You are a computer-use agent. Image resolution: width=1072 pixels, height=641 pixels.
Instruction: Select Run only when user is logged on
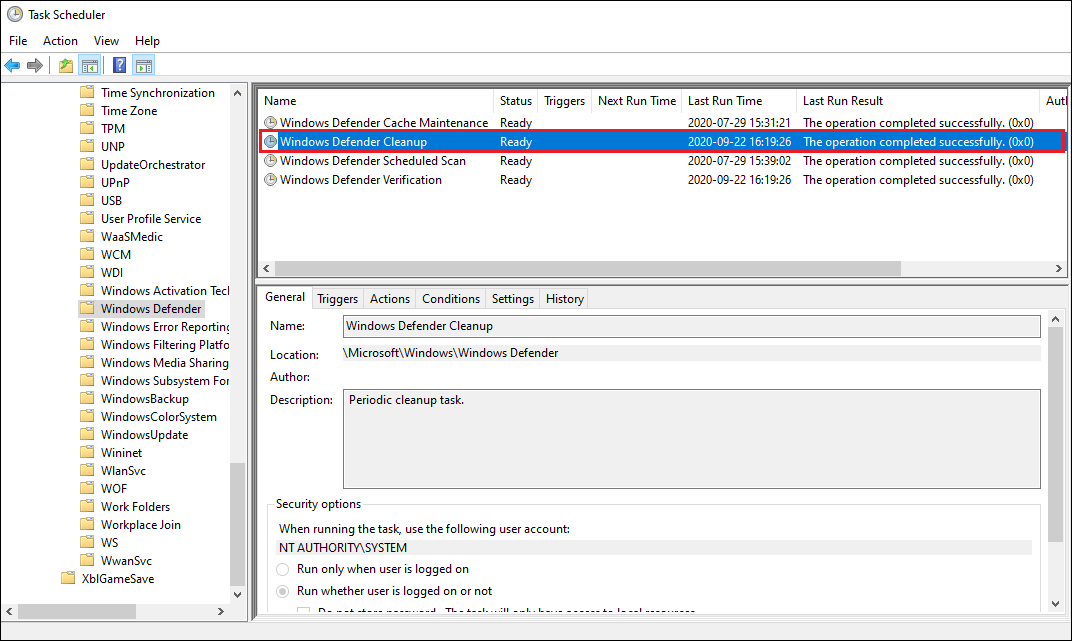(282, 569)
